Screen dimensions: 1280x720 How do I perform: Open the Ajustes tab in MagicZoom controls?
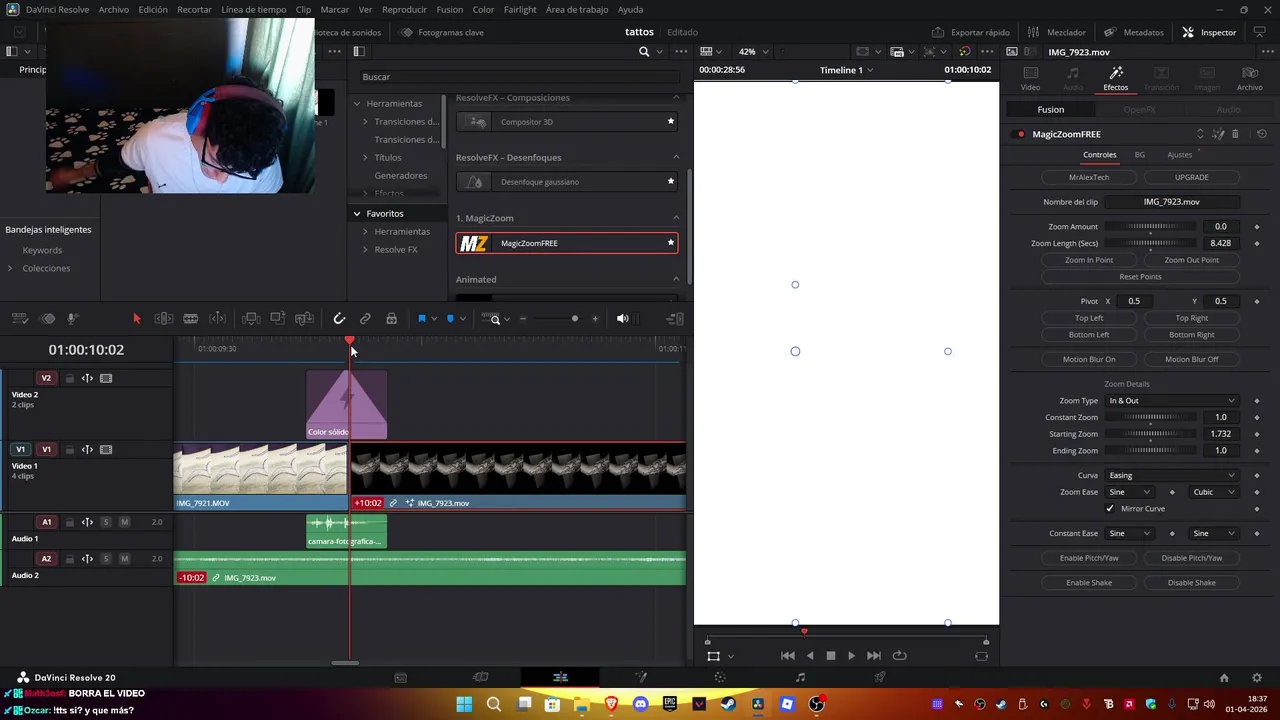1180,155
